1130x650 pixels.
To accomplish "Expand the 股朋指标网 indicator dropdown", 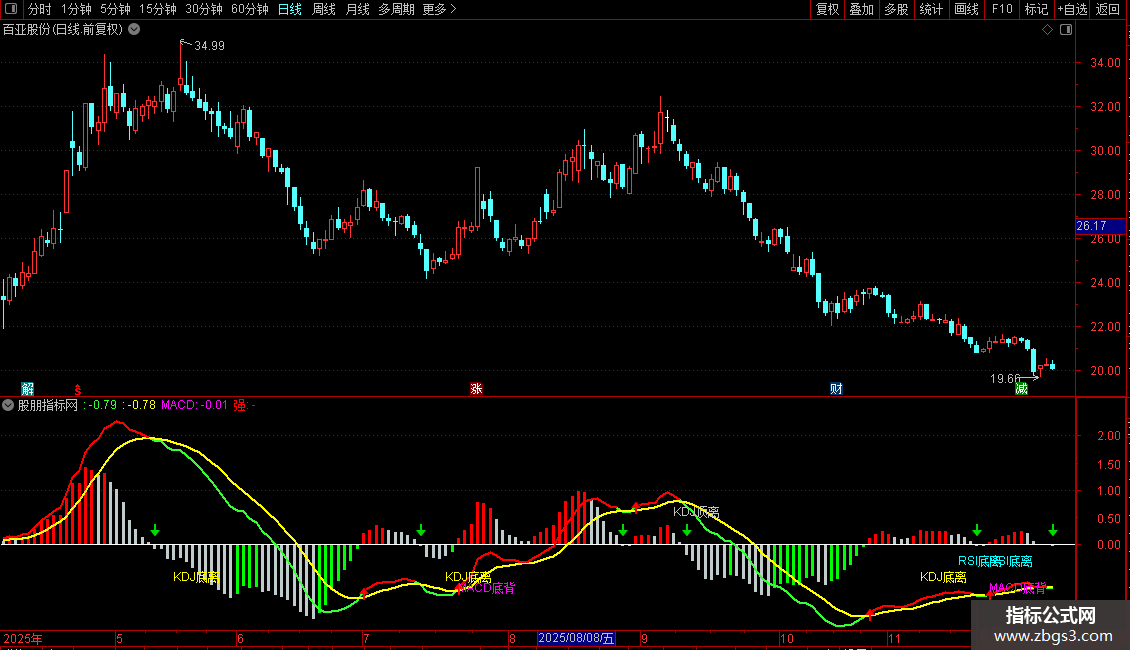I will pos(8,405).
